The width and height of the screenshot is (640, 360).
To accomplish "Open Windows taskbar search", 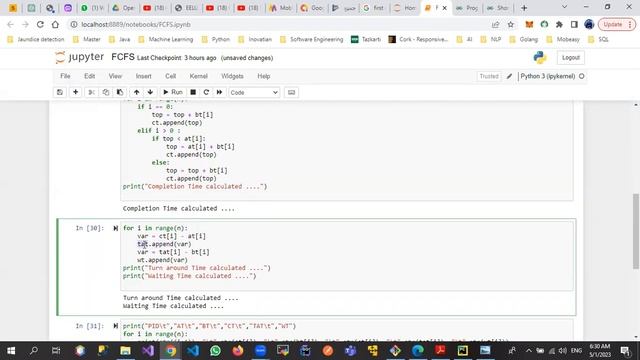I will coord(34,351).
